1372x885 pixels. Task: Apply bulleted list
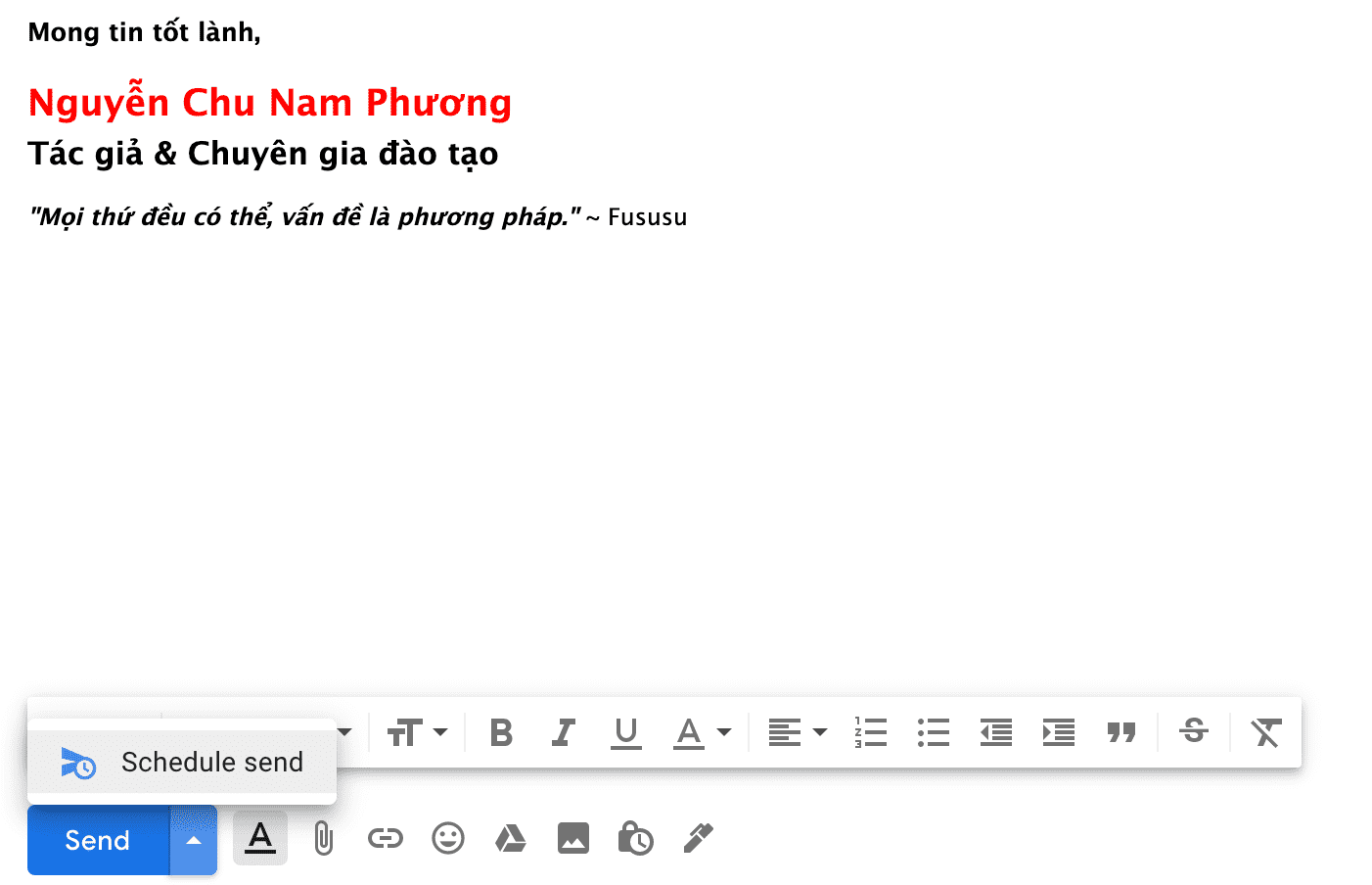pyautogui.click(x=934, y=732)
